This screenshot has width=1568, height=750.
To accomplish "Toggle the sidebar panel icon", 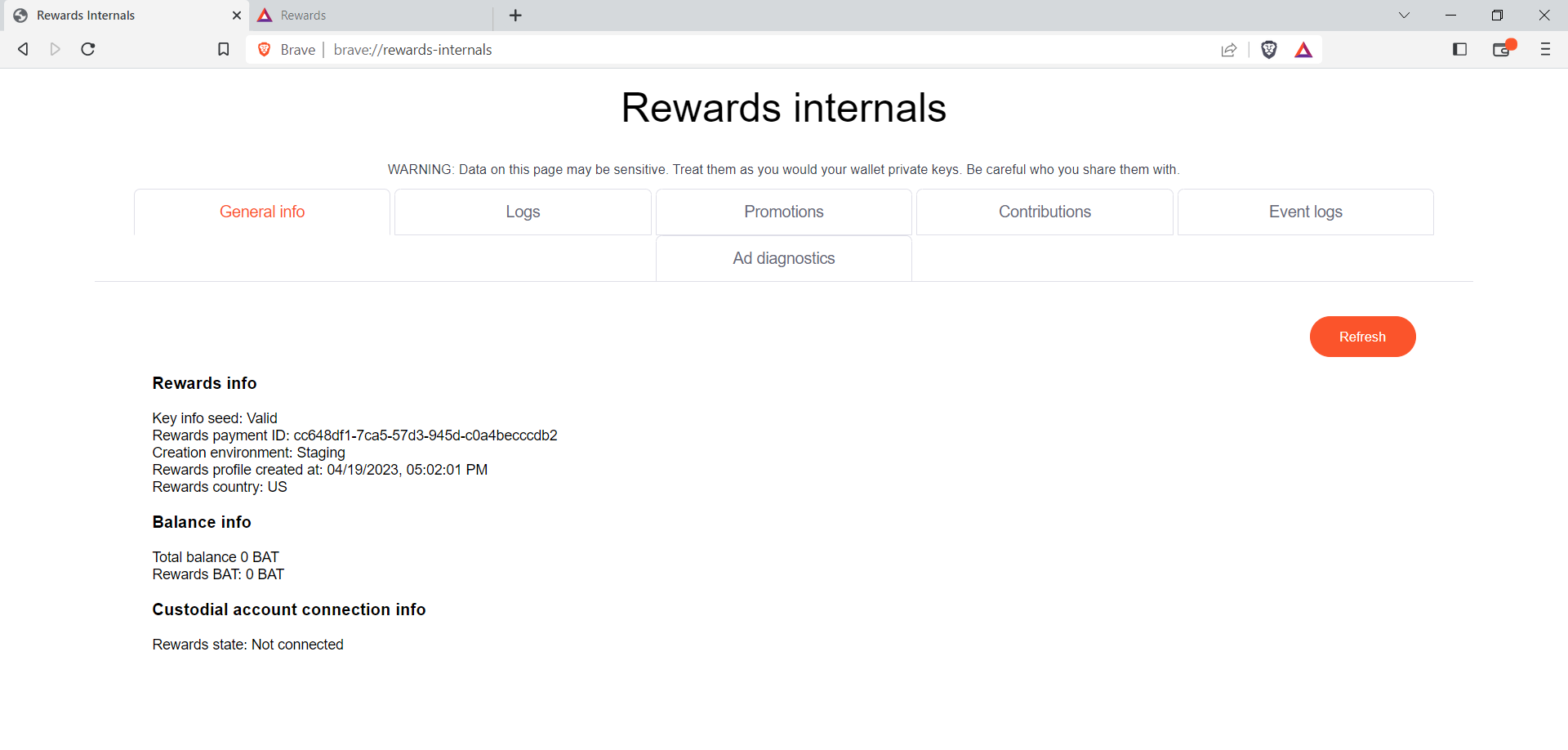I will pyautogui.click(x=1459, y=50).
